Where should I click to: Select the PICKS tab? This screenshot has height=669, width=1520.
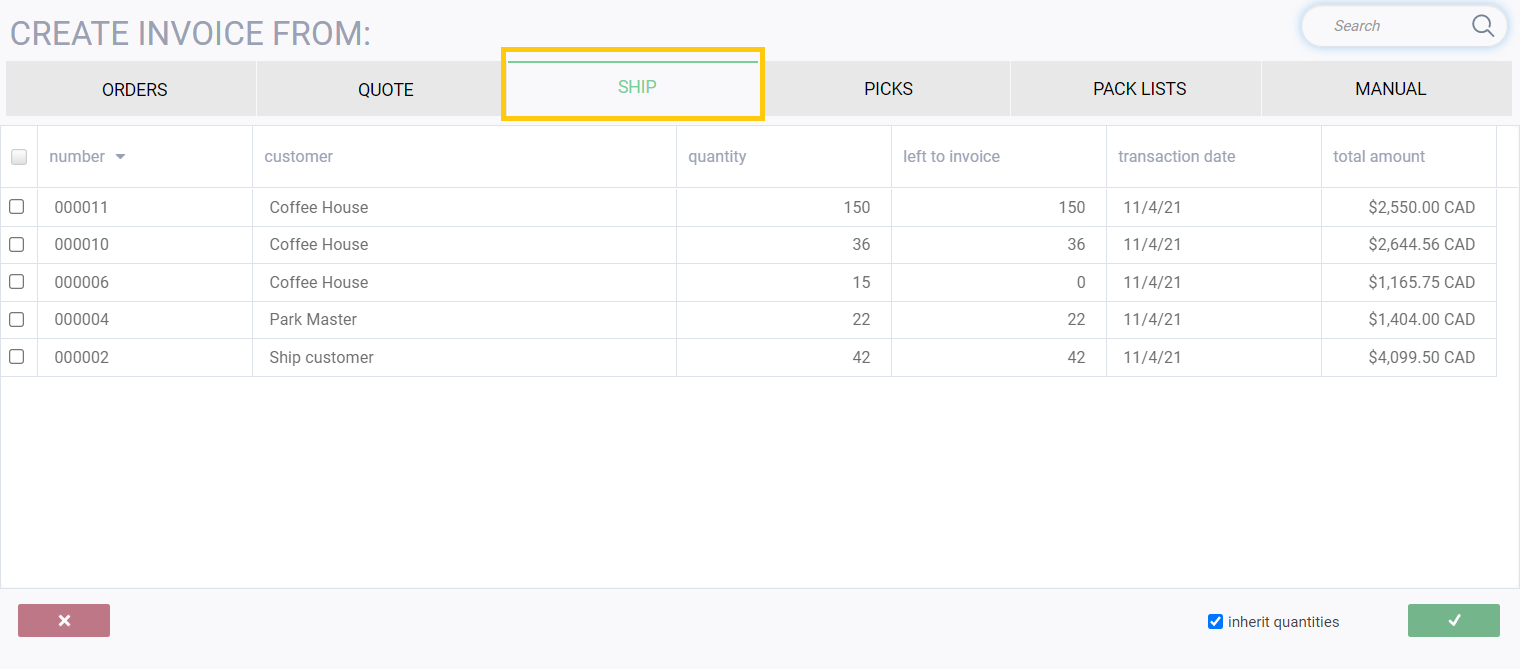click(888, 89)
